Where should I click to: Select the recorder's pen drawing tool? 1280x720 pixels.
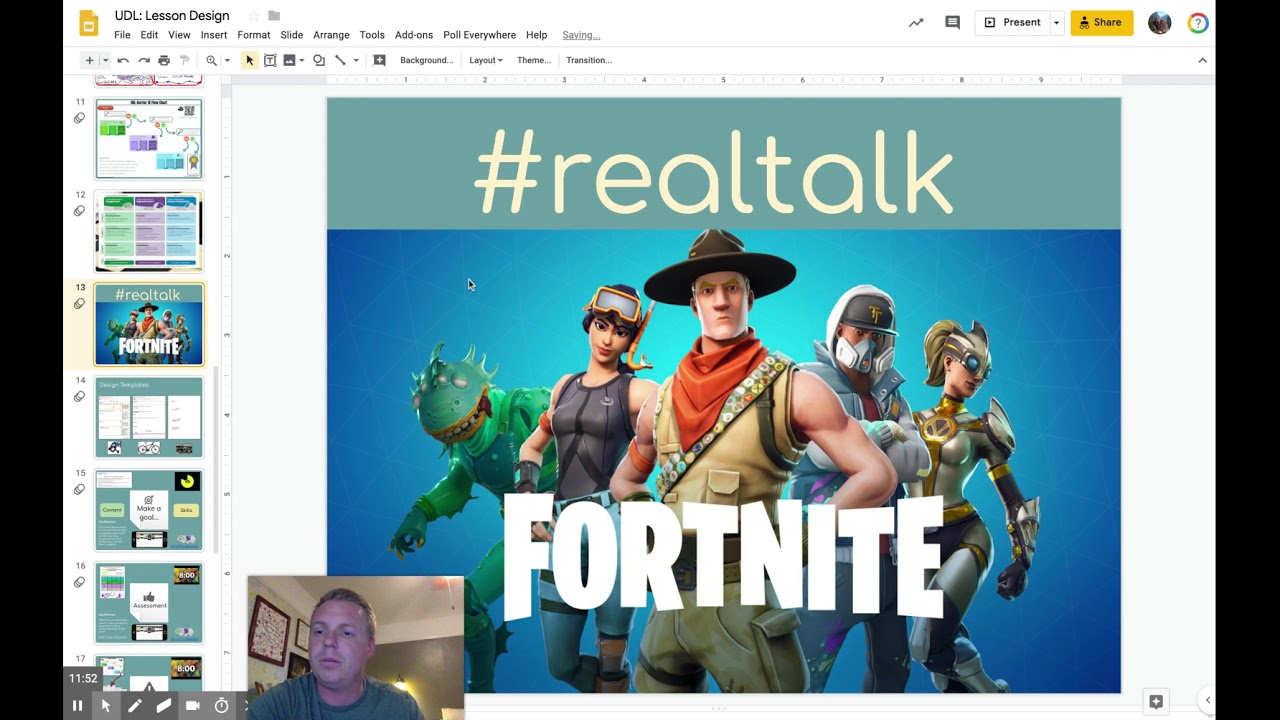click(x=135, y=706)
